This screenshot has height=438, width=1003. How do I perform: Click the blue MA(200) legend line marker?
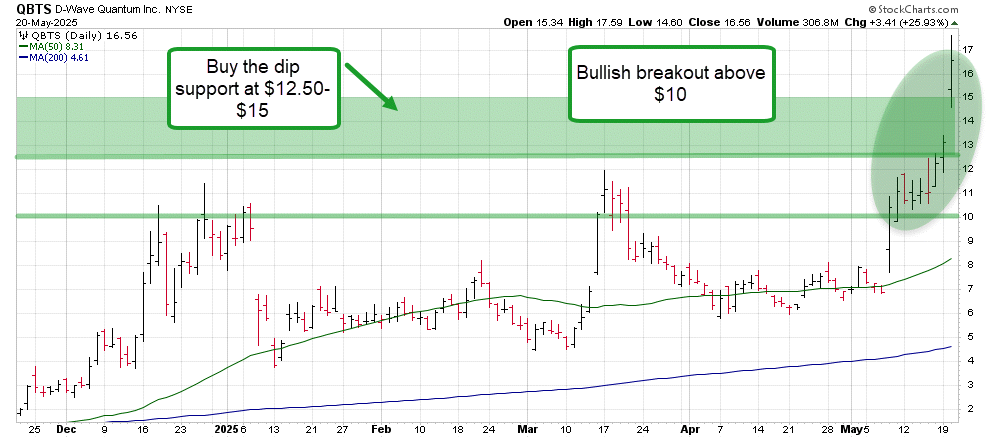click(22, 57)
